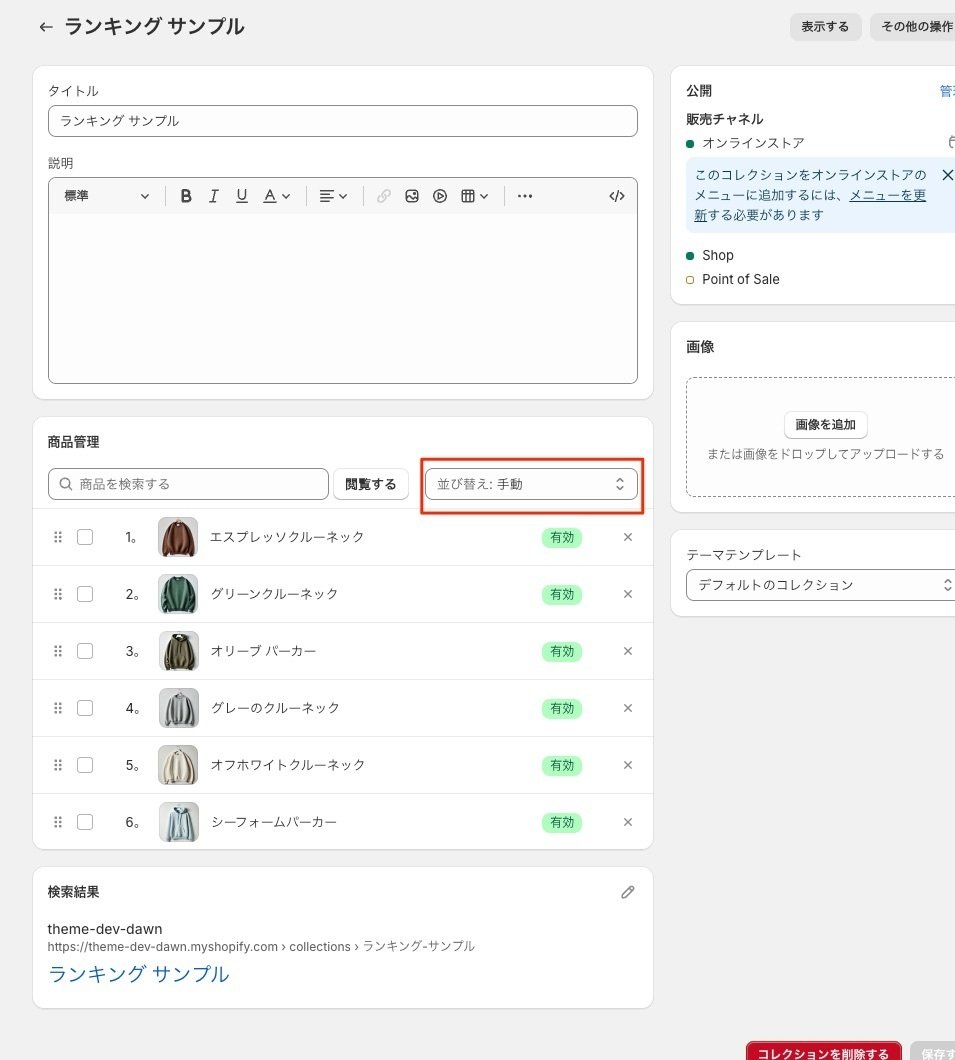
Task: Open the ランキング サンプル collection preview link
Action: click(137, 973)
